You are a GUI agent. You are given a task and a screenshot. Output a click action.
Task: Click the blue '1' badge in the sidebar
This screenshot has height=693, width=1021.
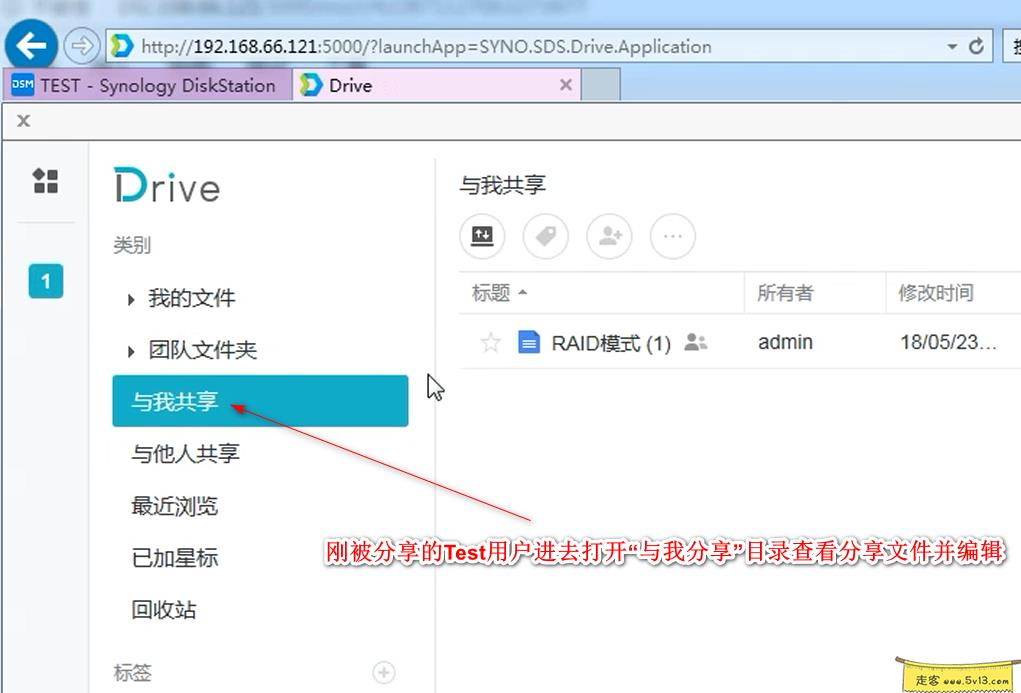[x=44, y=281]
